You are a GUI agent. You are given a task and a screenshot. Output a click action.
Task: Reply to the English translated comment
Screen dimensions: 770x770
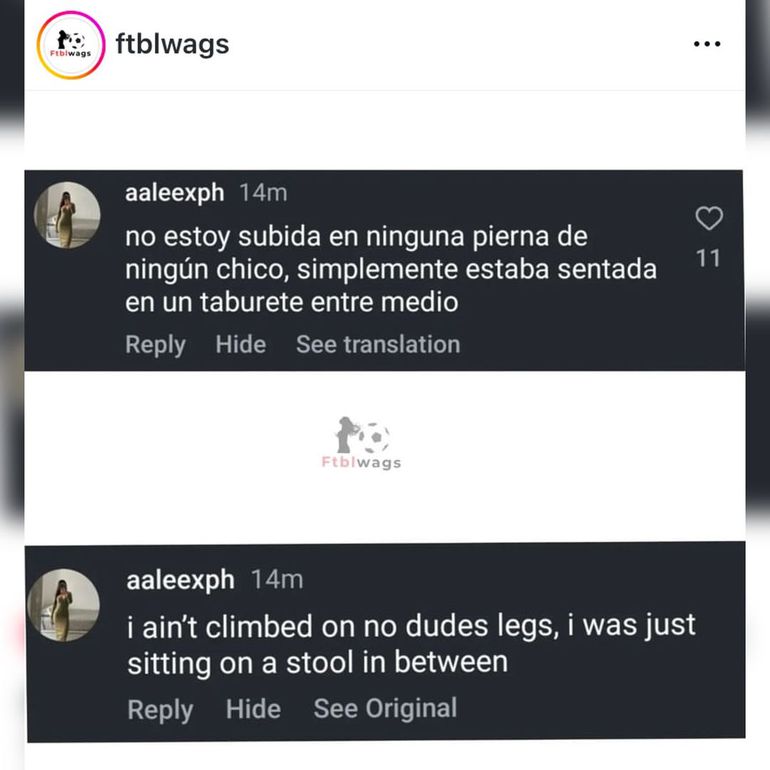click(160, 710)
